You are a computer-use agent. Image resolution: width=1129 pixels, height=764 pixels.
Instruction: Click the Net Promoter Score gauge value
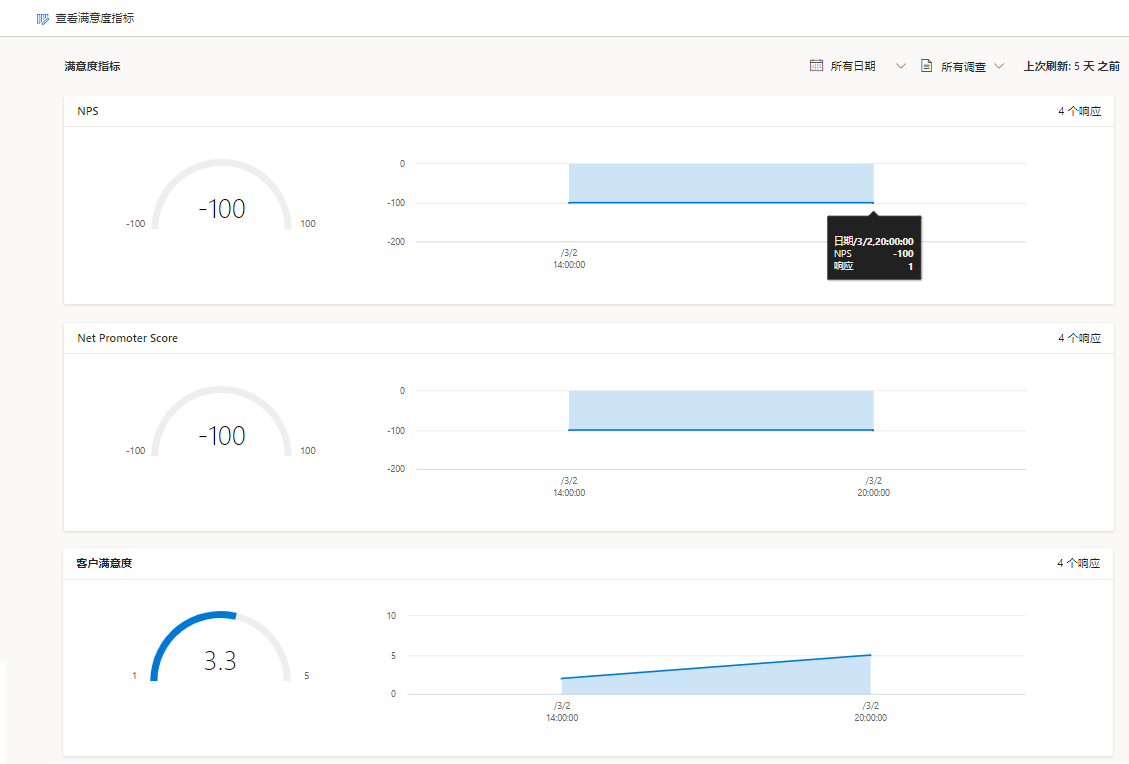point(222,435)
